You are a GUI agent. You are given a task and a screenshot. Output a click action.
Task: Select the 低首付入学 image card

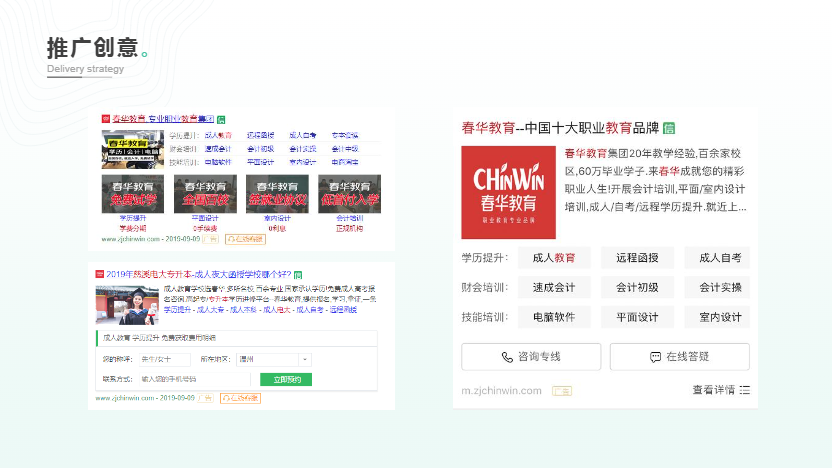pos(349,194)
